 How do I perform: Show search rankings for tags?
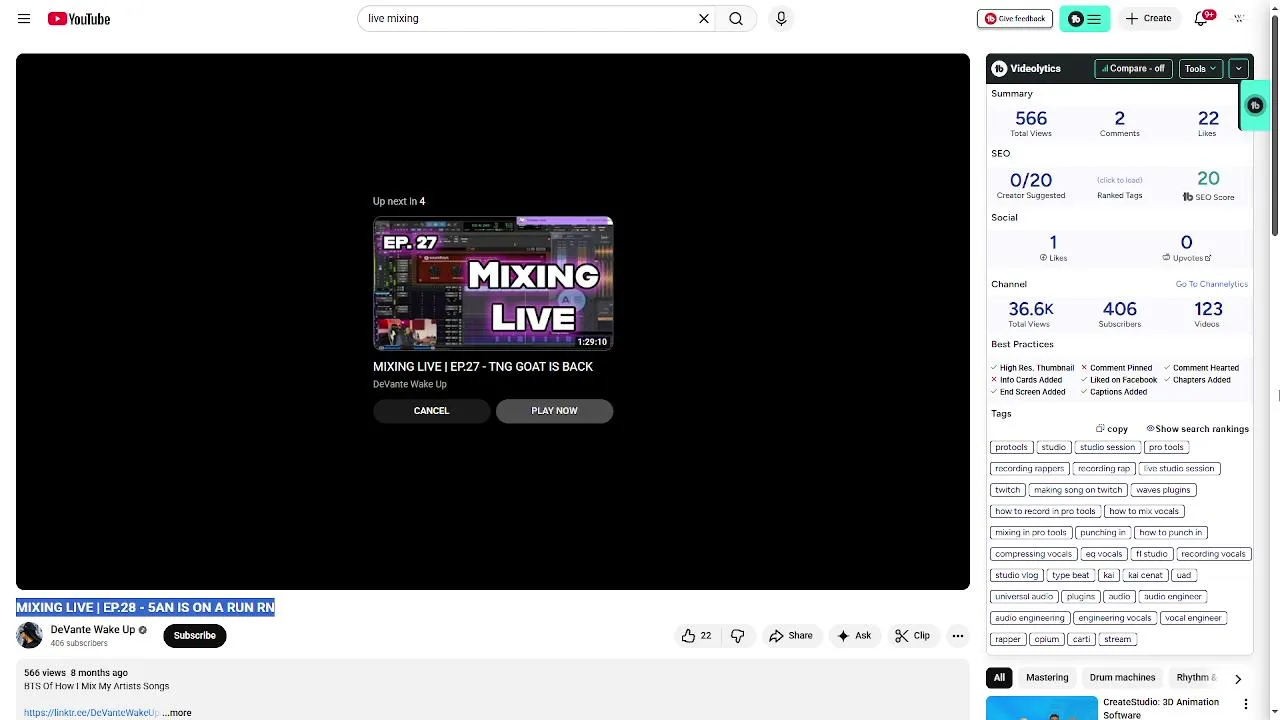tap(1197, 429)
